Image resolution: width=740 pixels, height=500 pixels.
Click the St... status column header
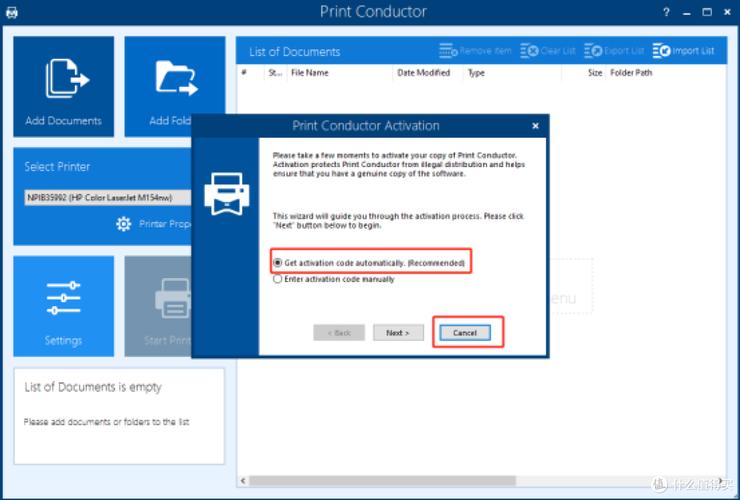click(275, 73)
